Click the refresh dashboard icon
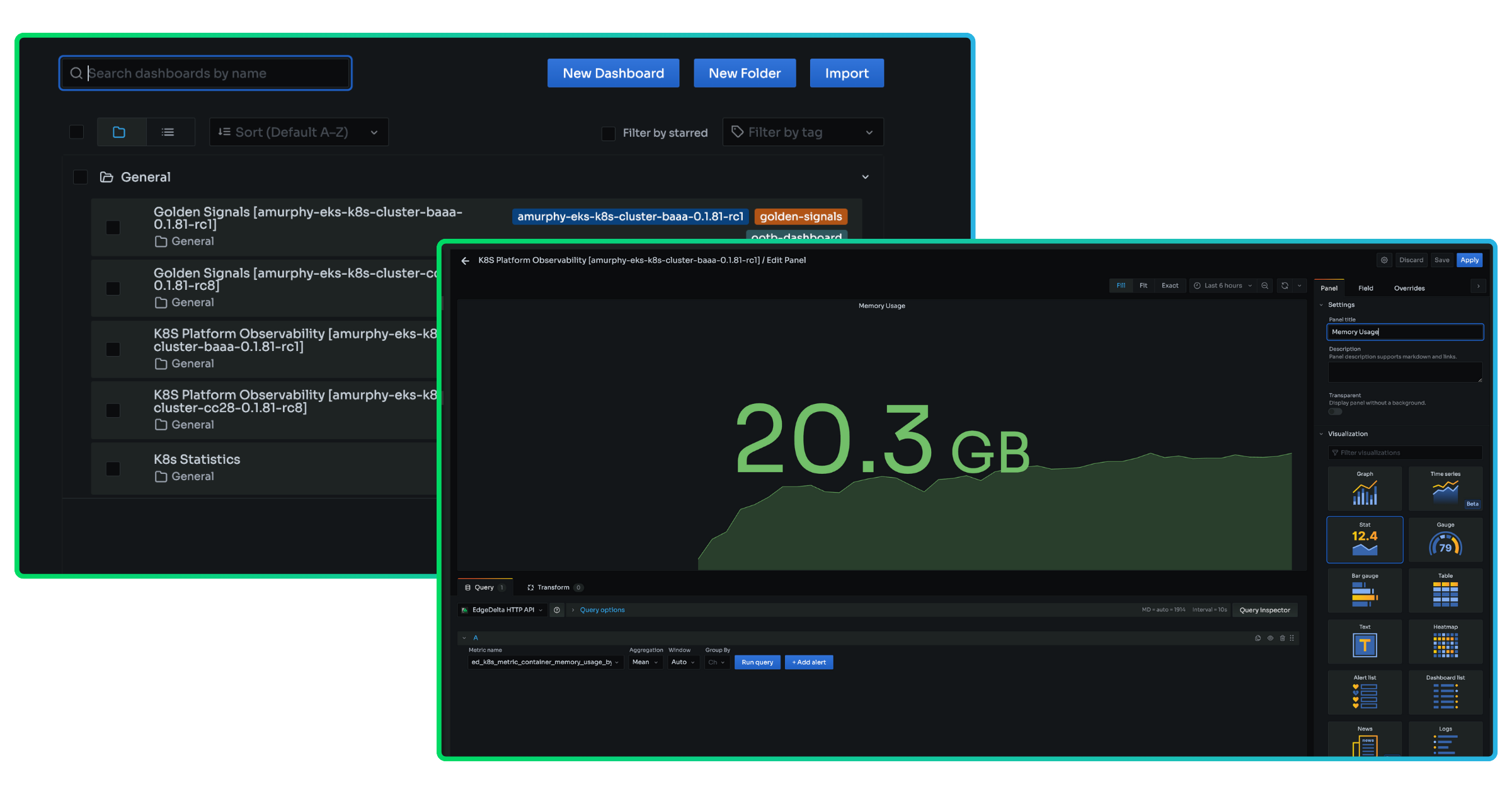 pos(1285,286)
